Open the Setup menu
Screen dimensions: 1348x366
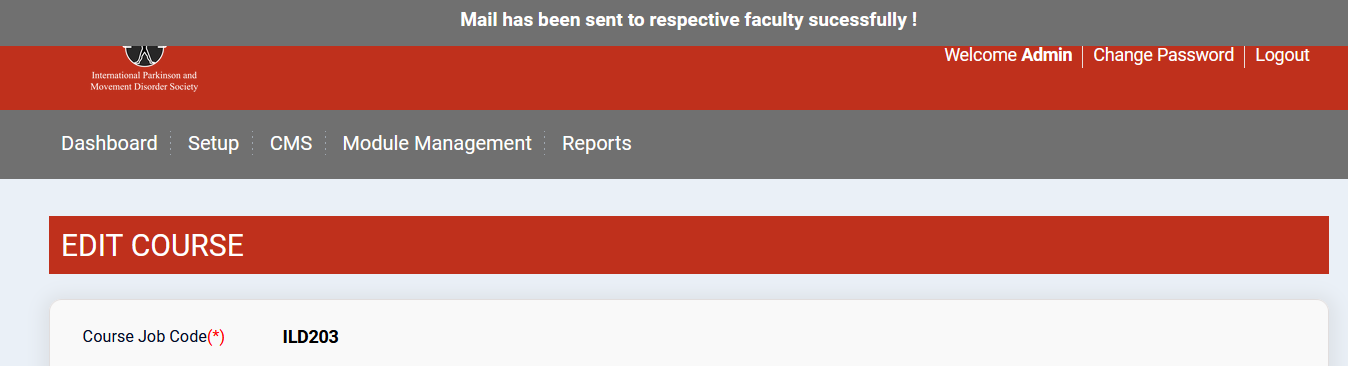click(213, 143)
